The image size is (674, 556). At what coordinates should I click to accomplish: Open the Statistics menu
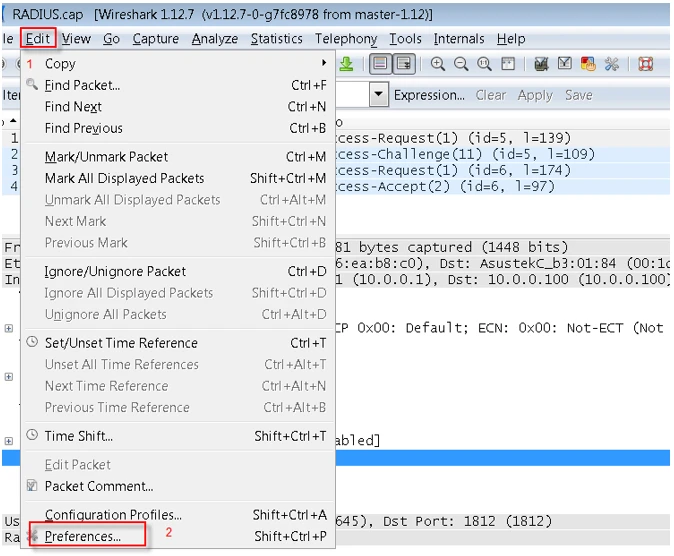coord(276,39)
